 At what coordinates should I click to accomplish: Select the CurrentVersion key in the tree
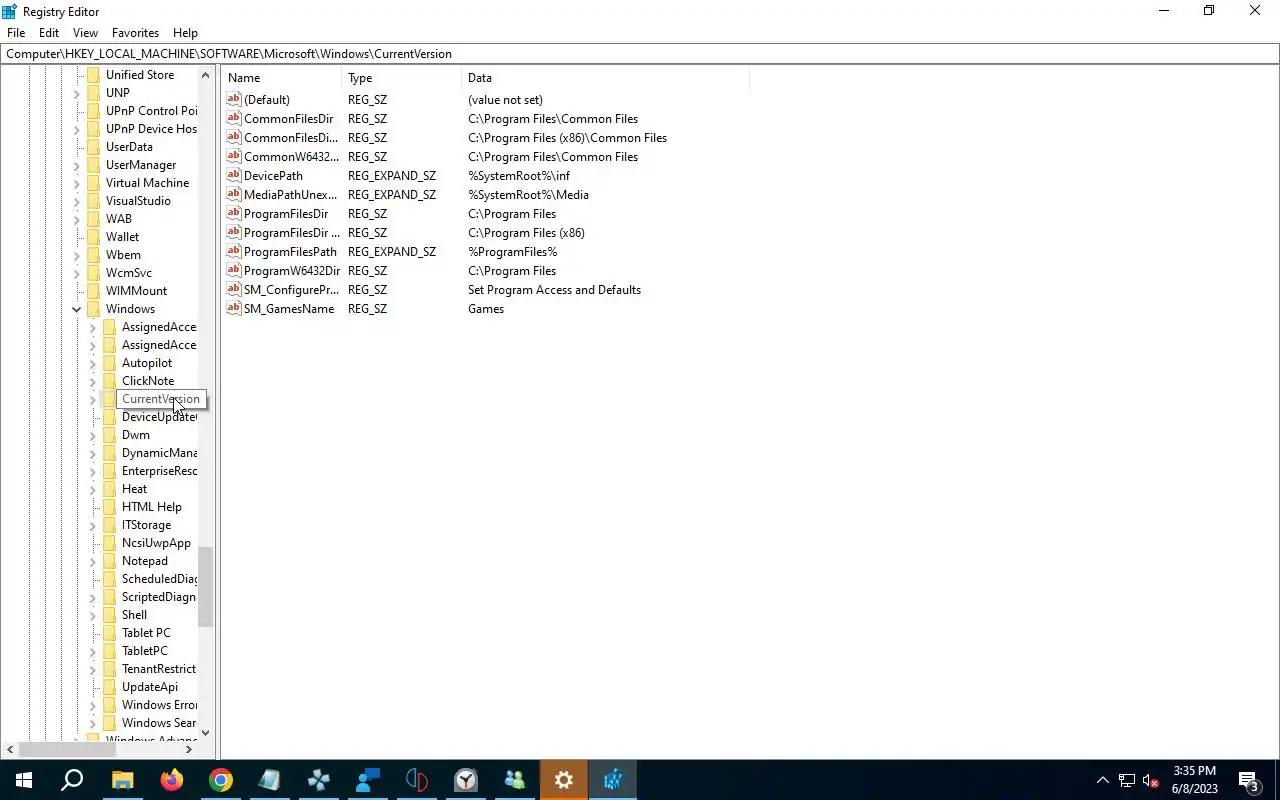click(160, 399)
